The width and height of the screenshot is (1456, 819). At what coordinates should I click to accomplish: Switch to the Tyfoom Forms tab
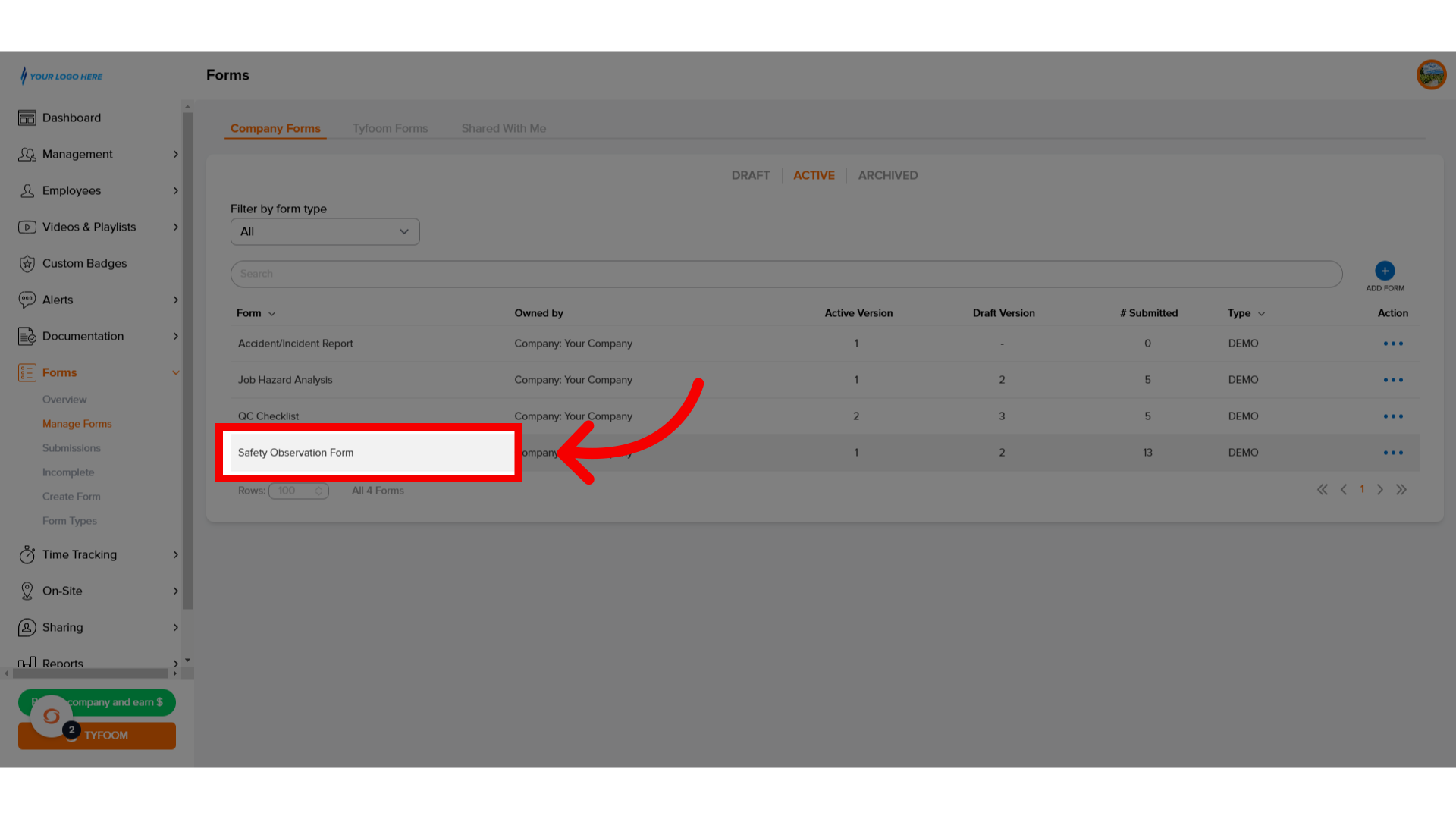[x=390, y=128]
